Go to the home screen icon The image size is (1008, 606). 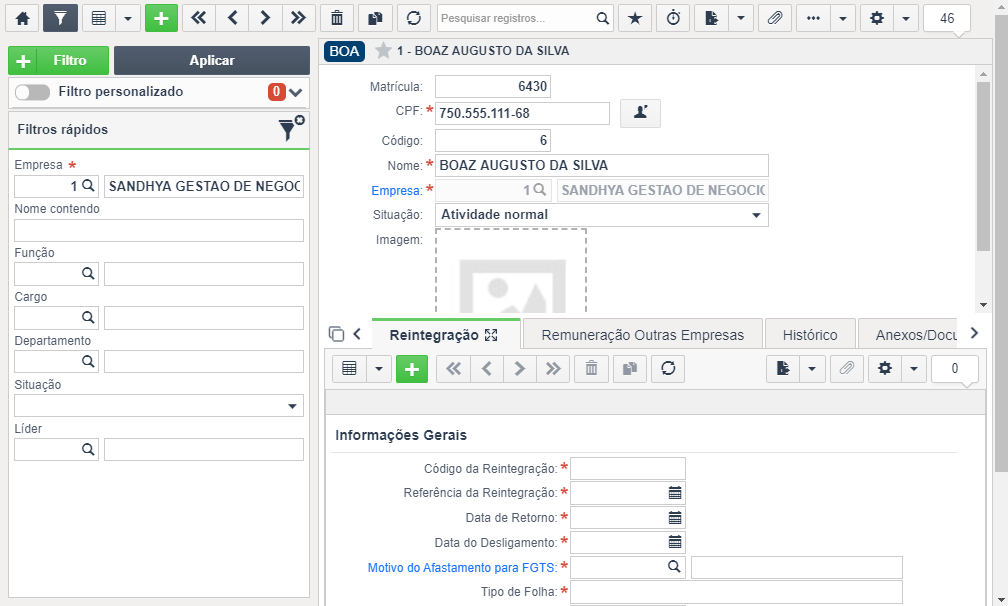(x=22, y=18)
